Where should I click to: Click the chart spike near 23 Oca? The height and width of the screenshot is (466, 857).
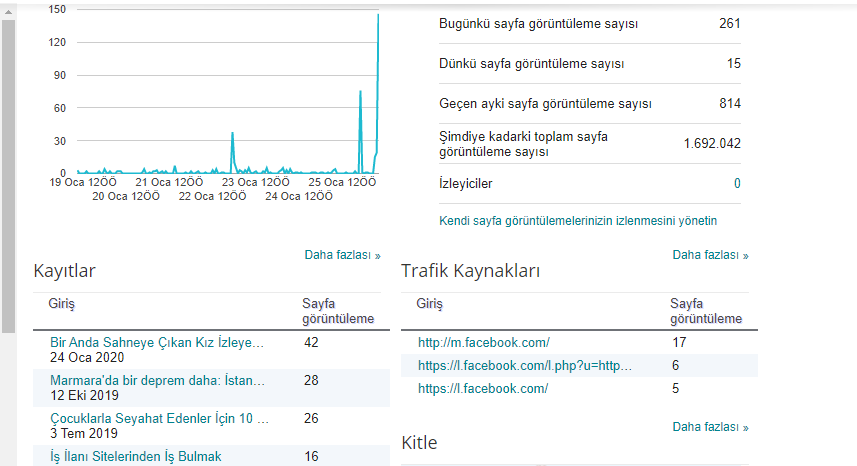pos(232,133)
